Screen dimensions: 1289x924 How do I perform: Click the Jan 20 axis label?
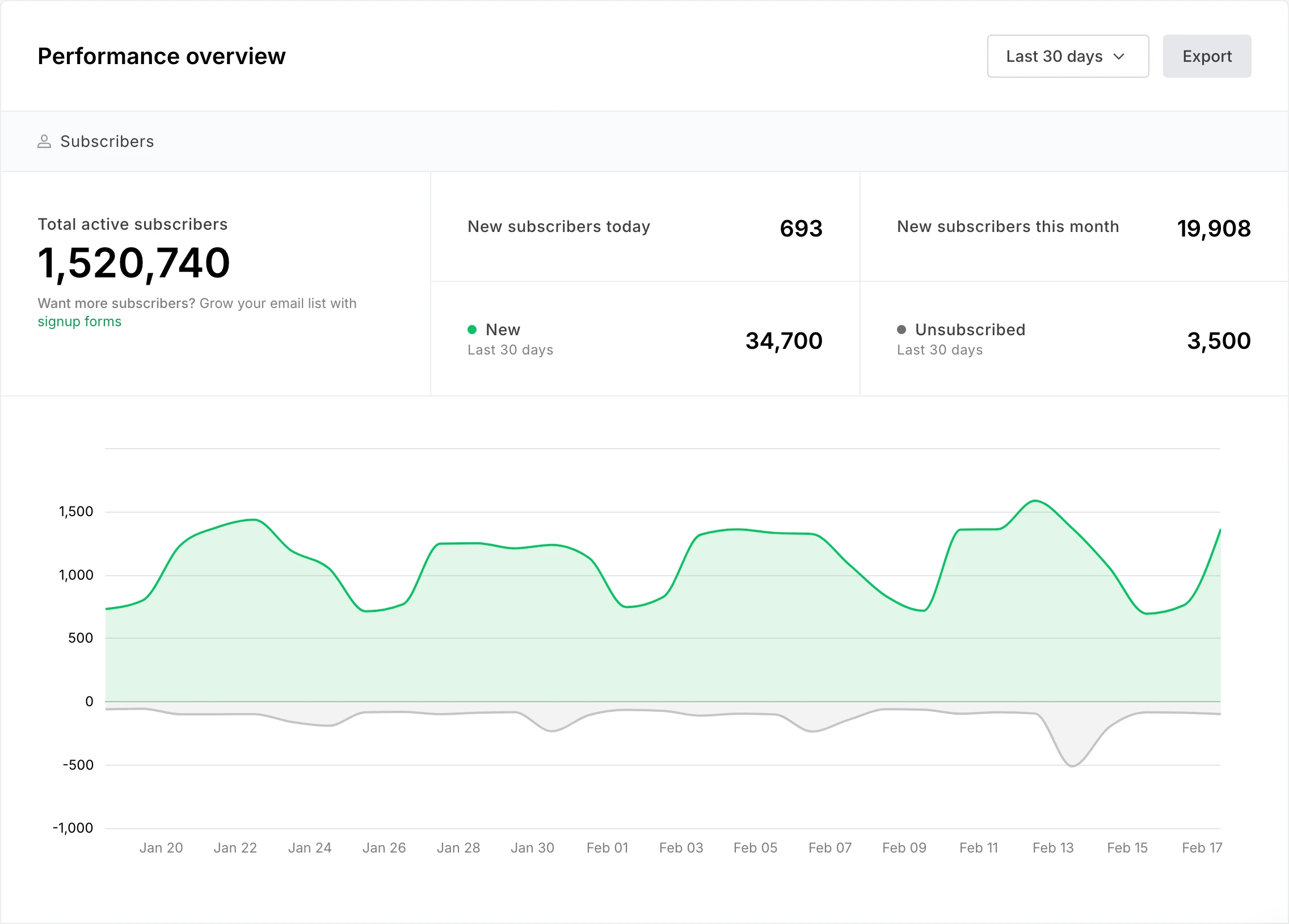pyautogui.click(x=162, y=848)
